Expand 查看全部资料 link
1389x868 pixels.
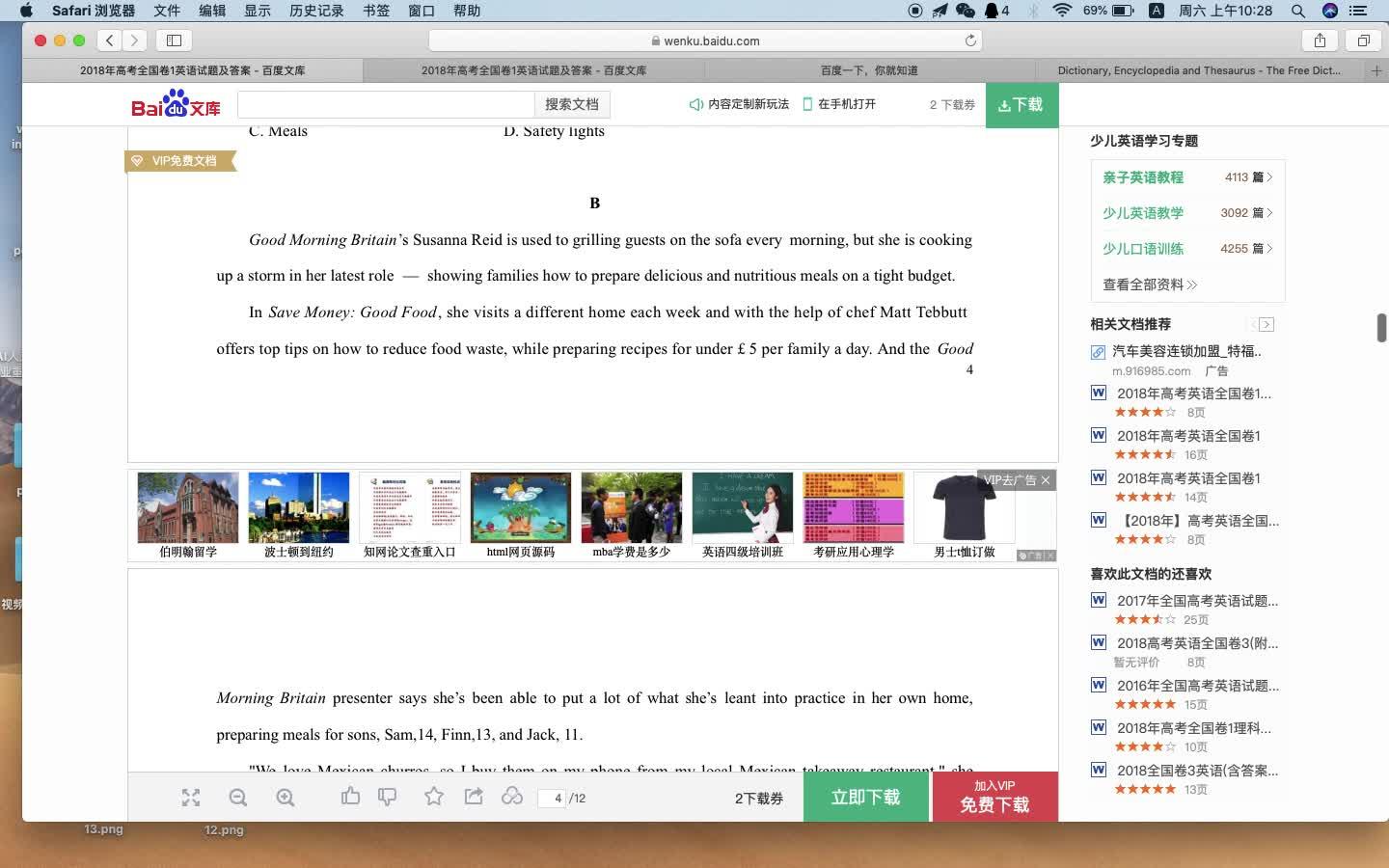1150,285
